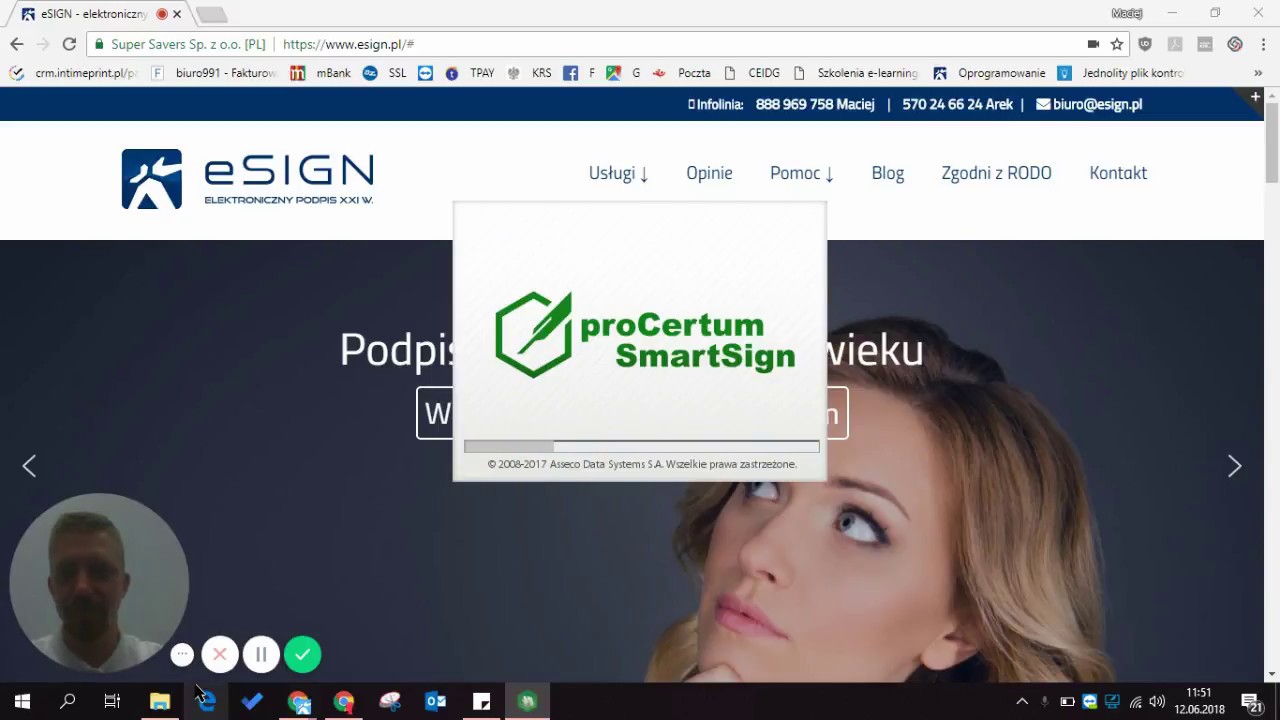
Task: Click the eSIGN logo
Action: [x=247, y=179]
